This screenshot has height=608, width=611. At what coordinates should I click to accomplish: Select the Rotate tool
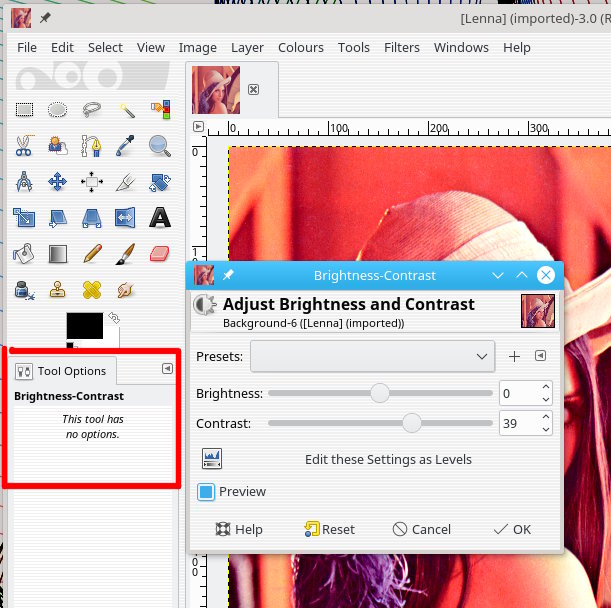[x=160, y=182]
